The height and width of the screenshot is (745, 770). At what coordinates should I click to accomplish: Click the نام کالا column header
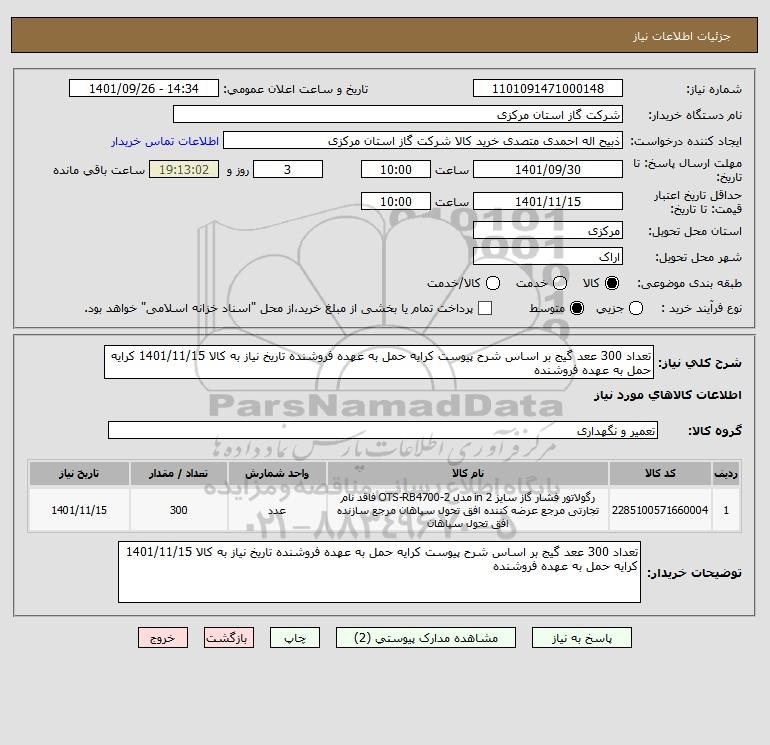pos(468,473)
